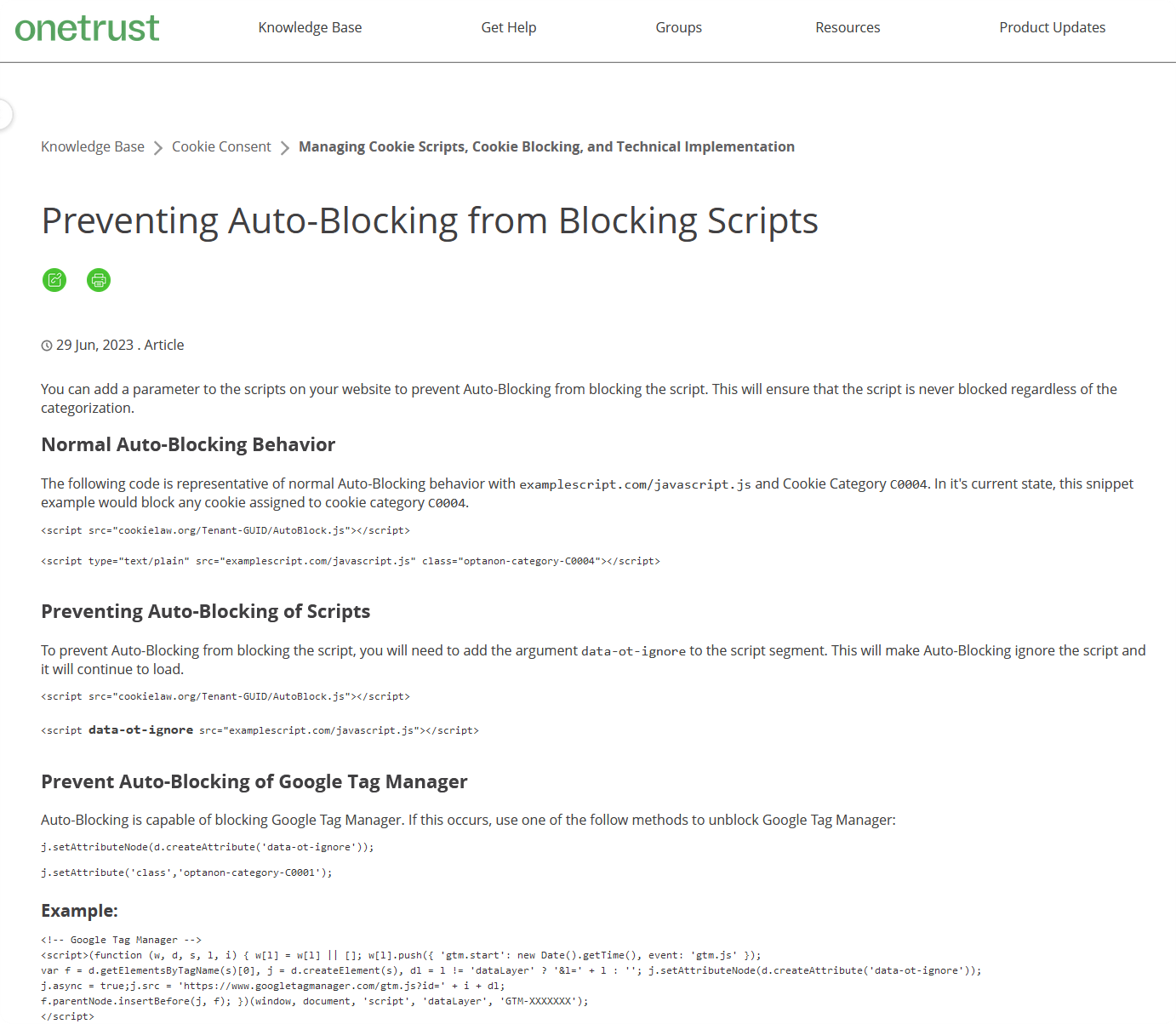The image size is (1176, 1024).
Task: Open Managing Cookie Scripts breadcrumb link
Action: [x=546, y=146]
